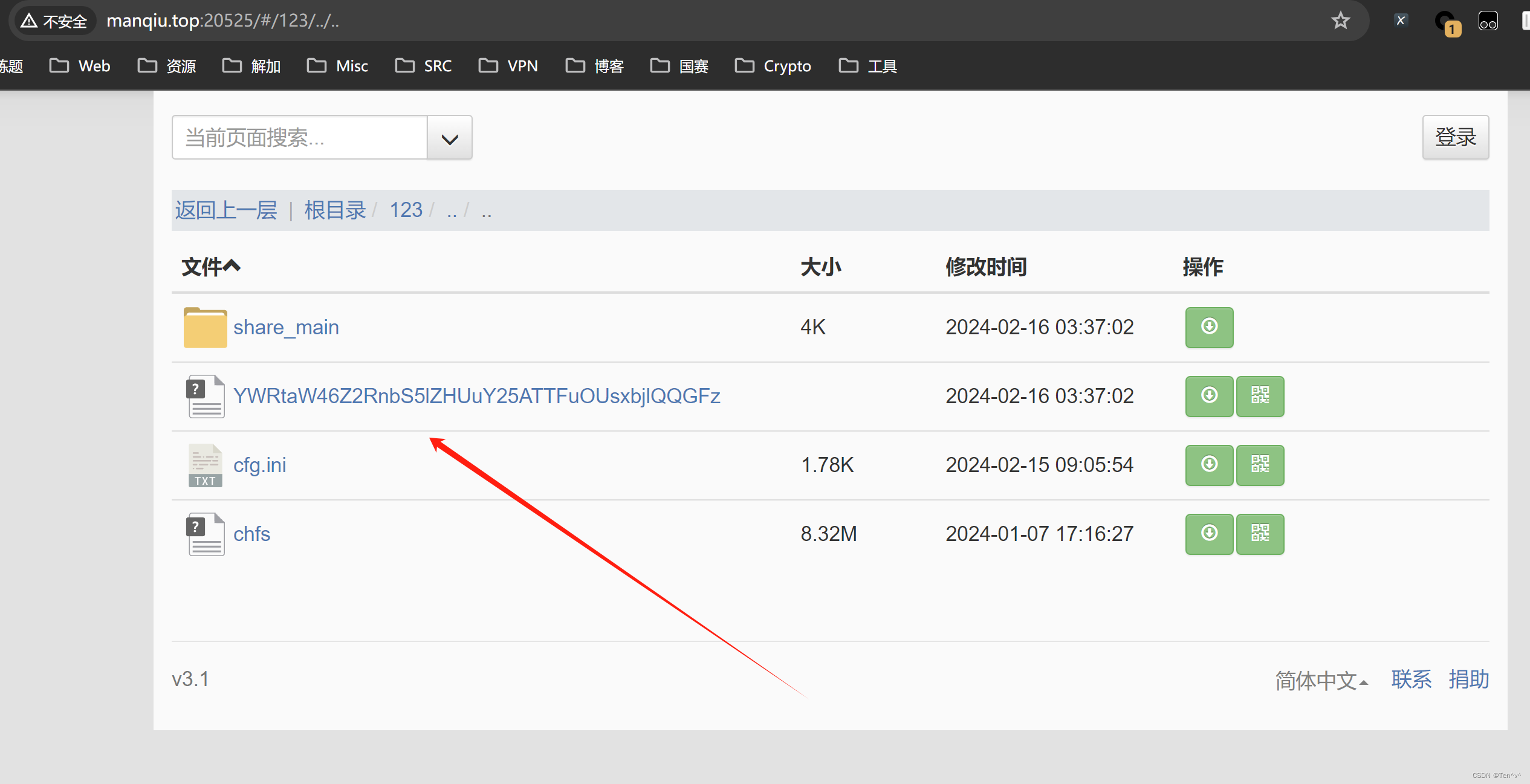
Task: Open the 123 breadcrumb link
Action: click(406, 210)
